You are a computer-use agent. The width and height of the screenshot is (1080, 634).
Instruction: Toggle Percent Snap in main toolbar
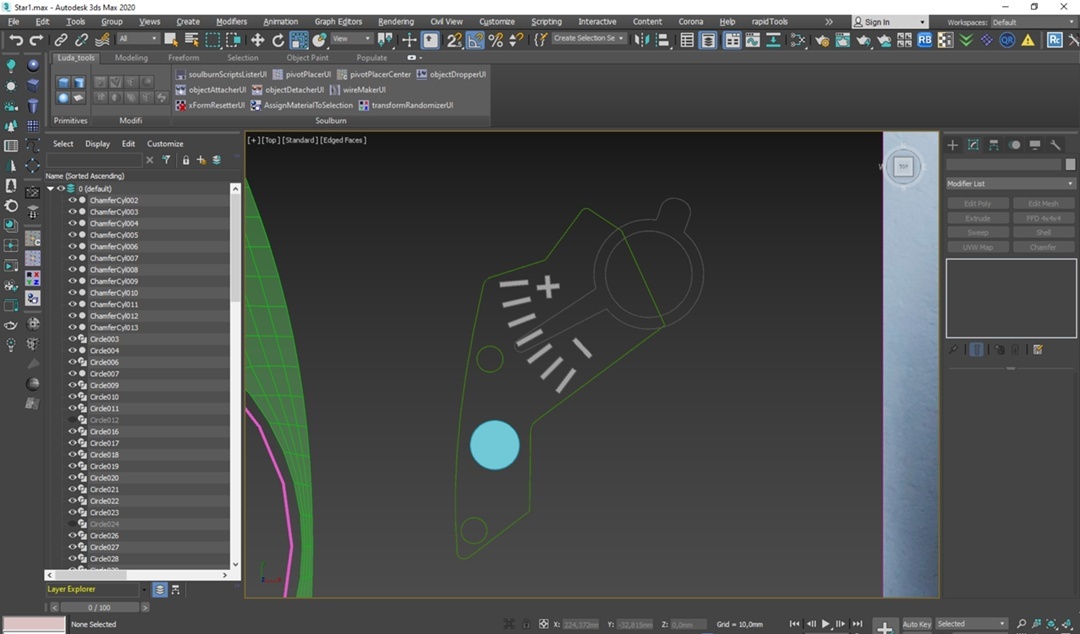click(x=495, y=40)
